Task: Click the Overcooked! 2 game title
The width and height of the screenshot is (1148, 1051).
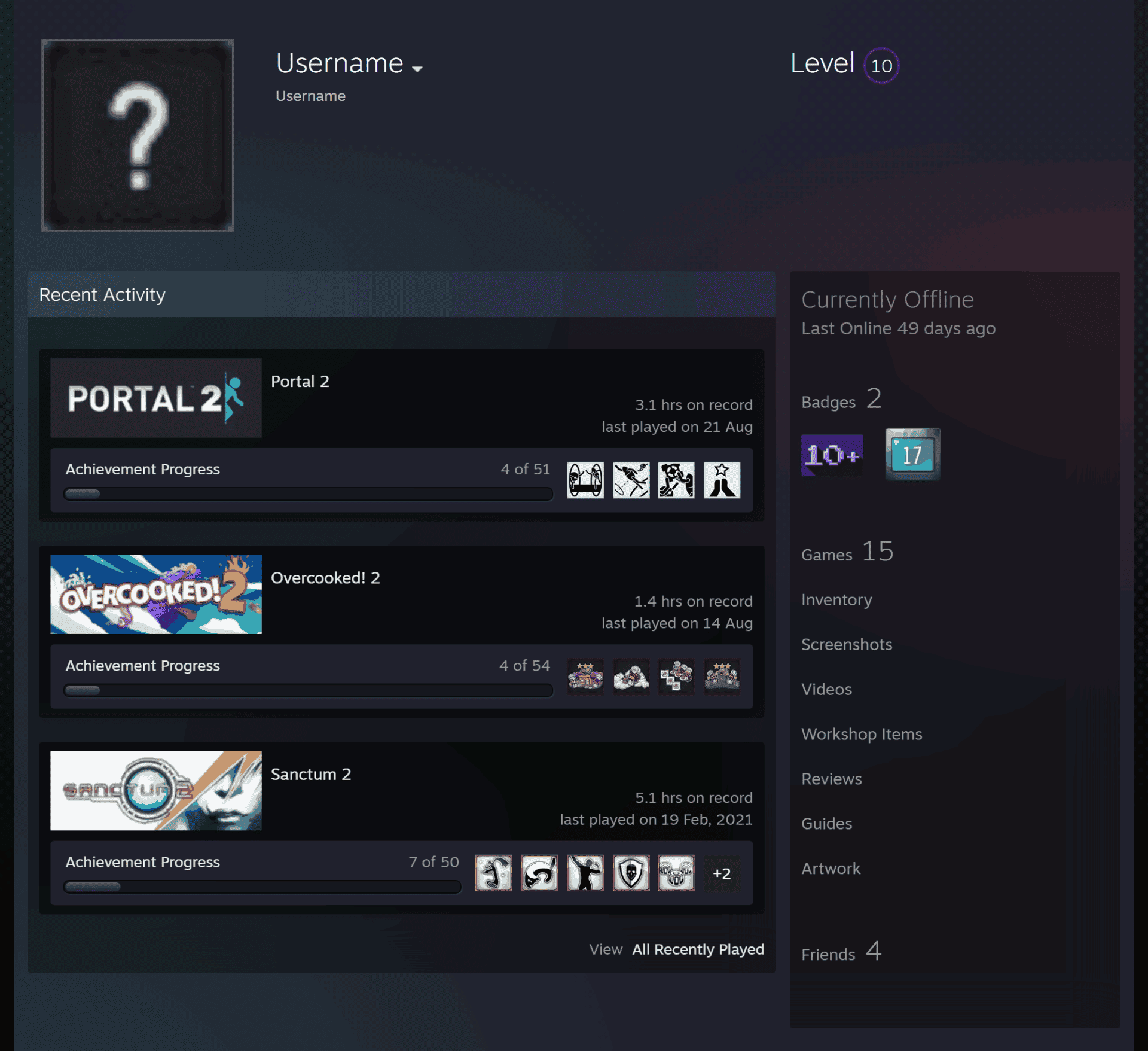Action: pos(325,578)
